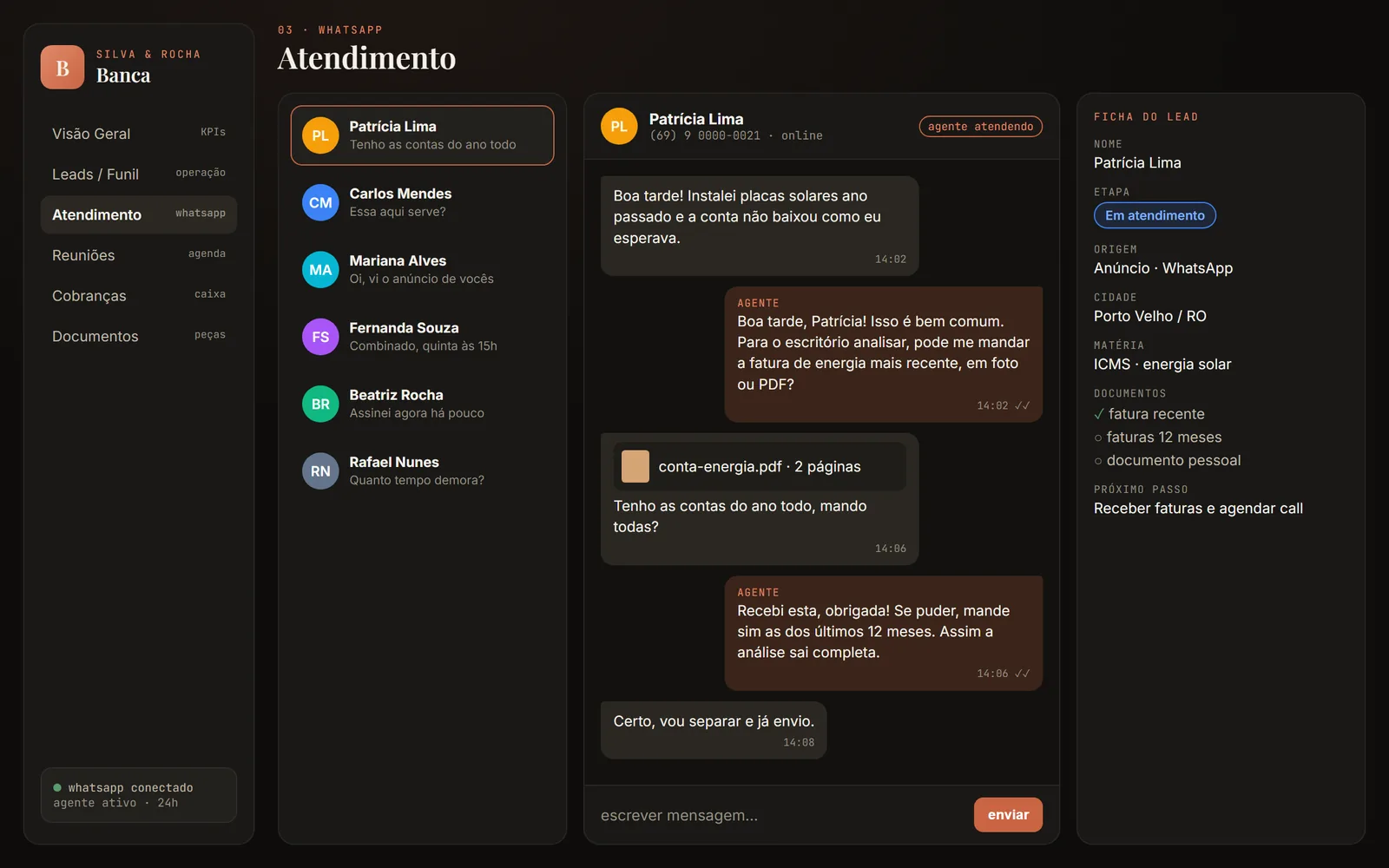Screen dimensions: 1389x868
Task: Select Beatriz Rocha's 'Assinei agora há pouco'
Action: click(x=417, y=413)
